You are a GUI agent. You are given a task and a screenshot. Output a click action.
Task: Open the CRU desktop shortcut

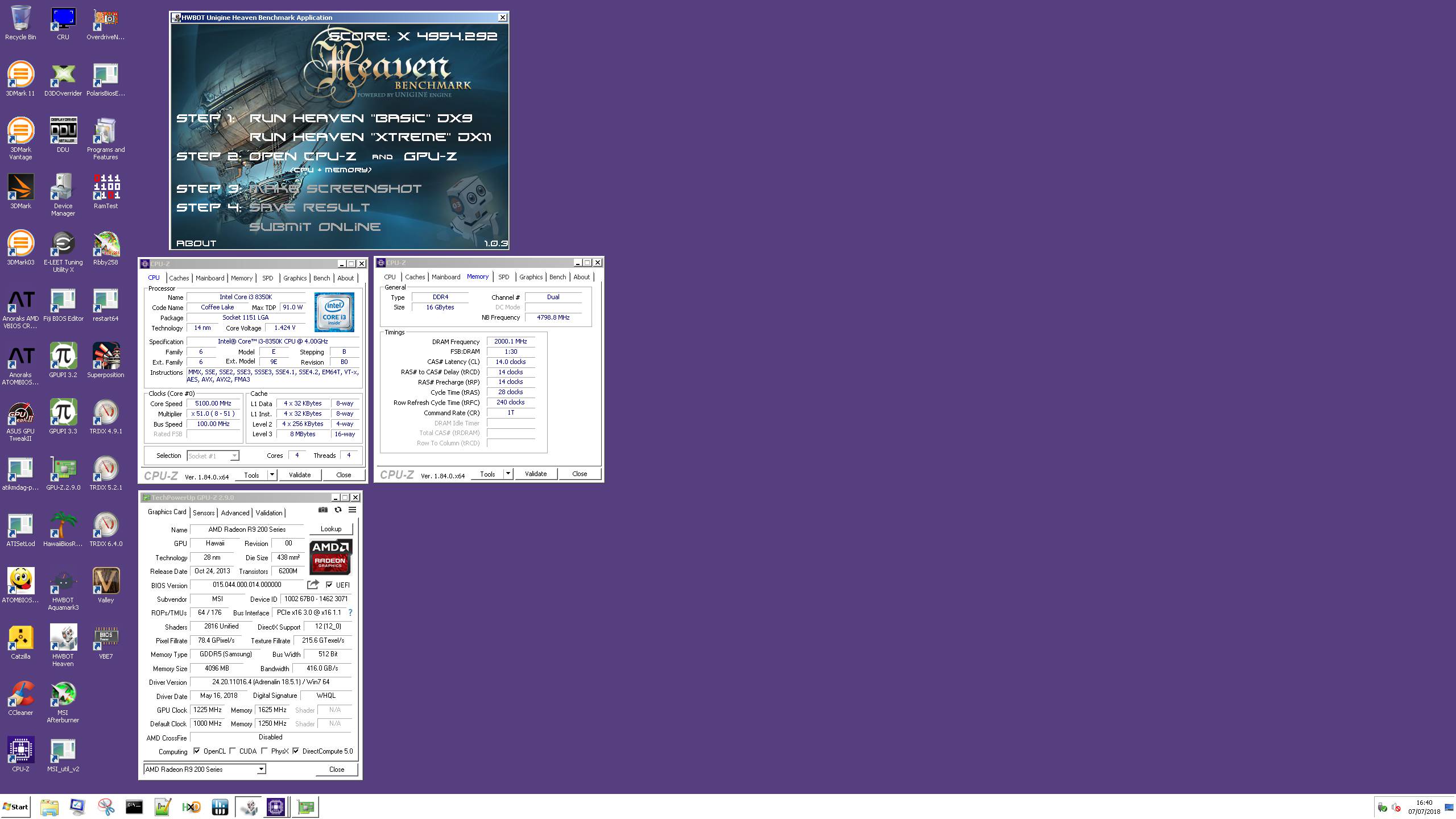point(63,23)
